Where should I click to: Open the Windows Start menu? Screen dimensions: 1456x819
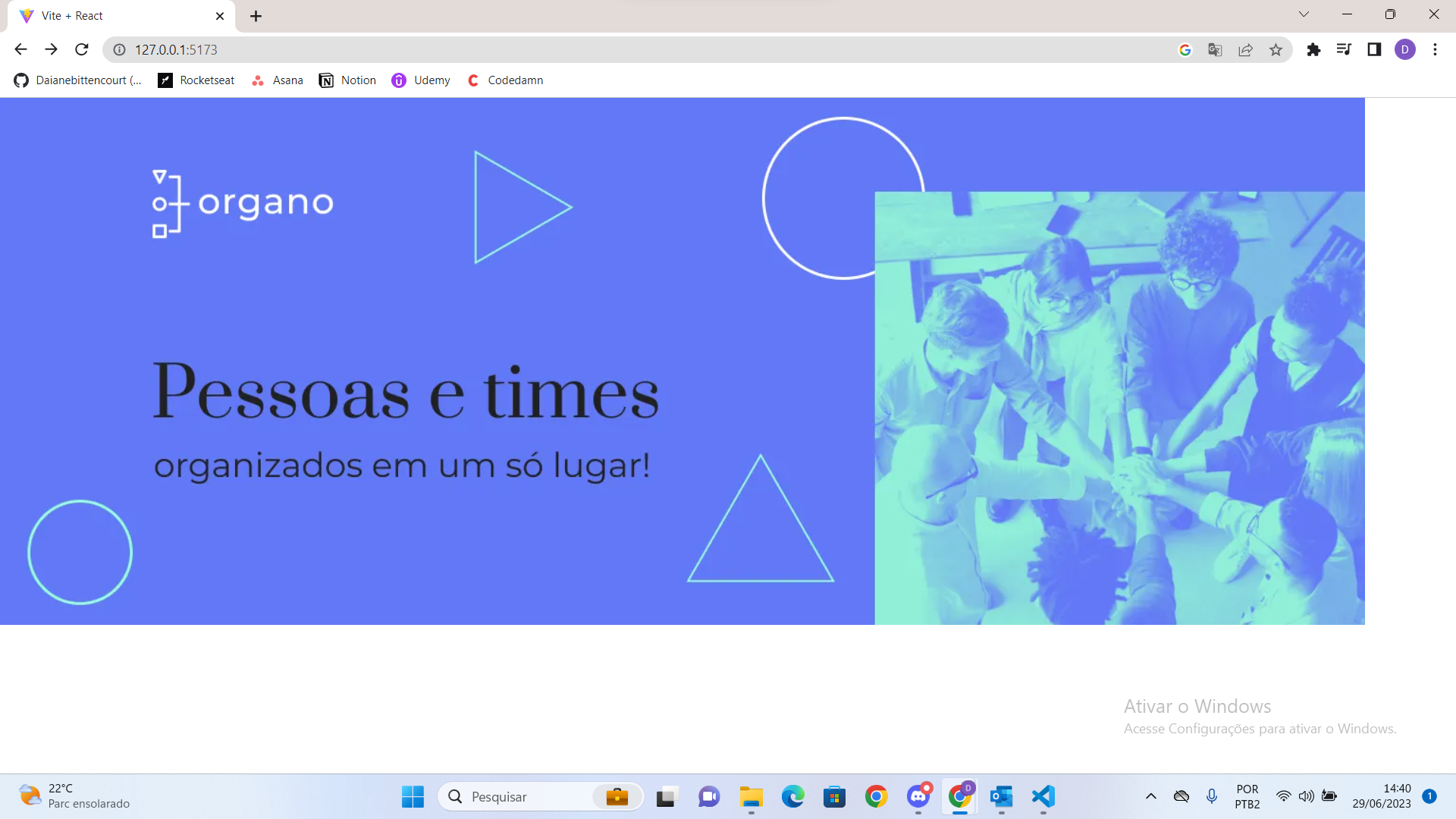[x=413, y=797]
